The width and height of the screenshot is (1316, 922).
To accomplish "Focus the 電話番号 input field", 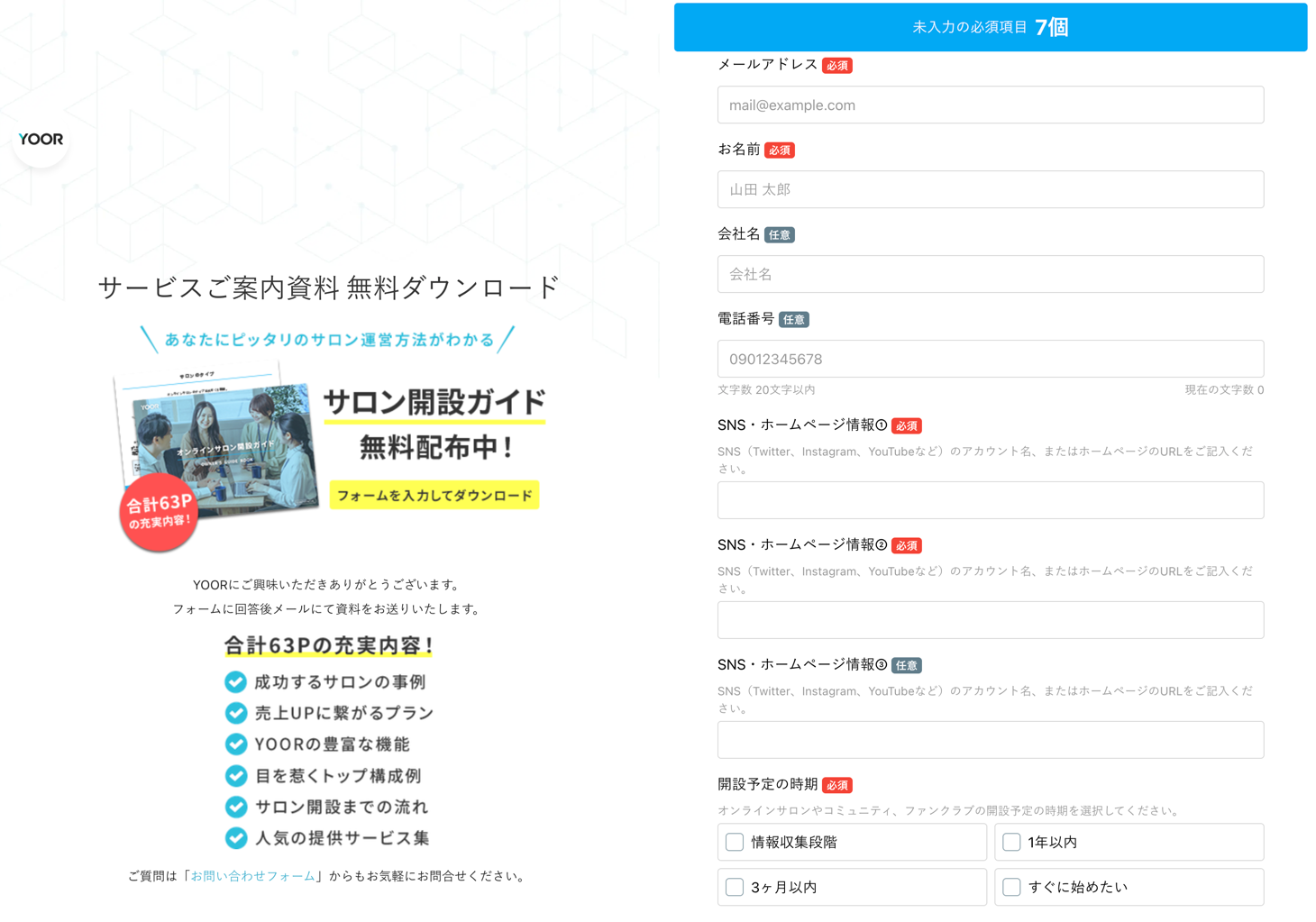I will click(x=990, y=359).
